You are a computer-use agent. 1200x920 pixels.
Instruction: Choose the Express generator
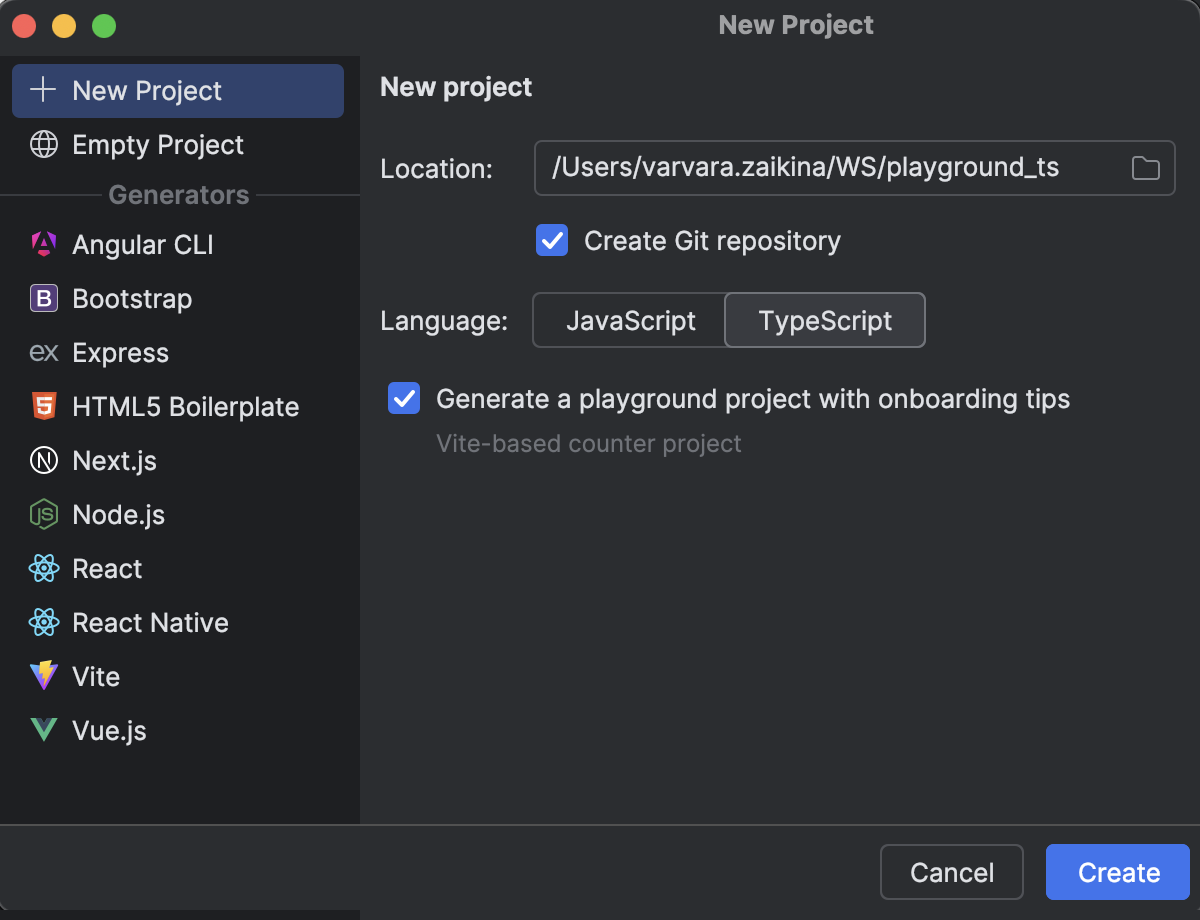click(x=120, y=352)
